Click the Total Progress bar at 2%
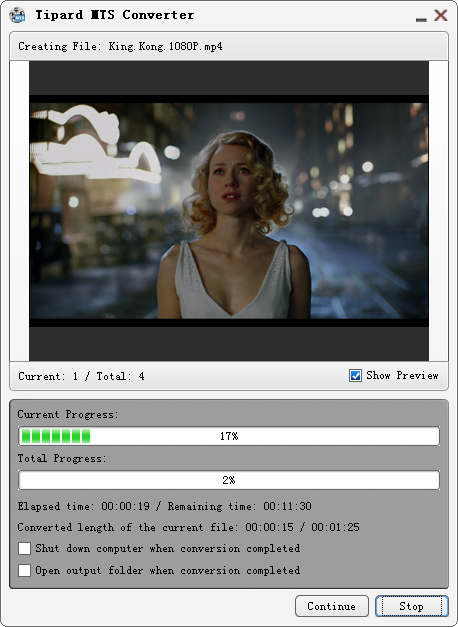Screen dimensions: 458x627 [x=229, y=480]
